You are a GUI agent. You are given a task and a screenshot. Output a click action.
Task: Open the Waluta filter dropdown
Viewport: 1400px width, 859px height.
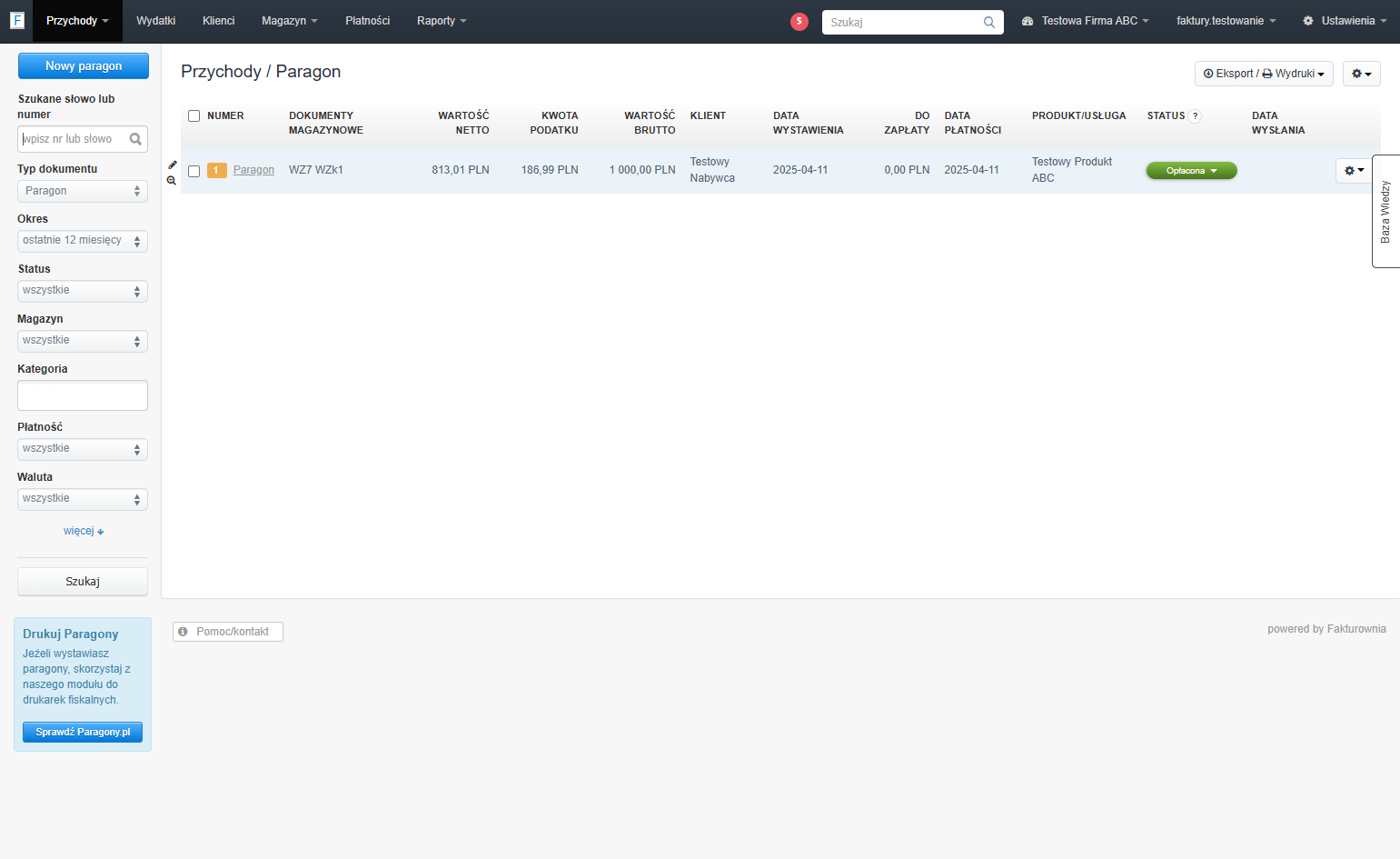point(83,499)
